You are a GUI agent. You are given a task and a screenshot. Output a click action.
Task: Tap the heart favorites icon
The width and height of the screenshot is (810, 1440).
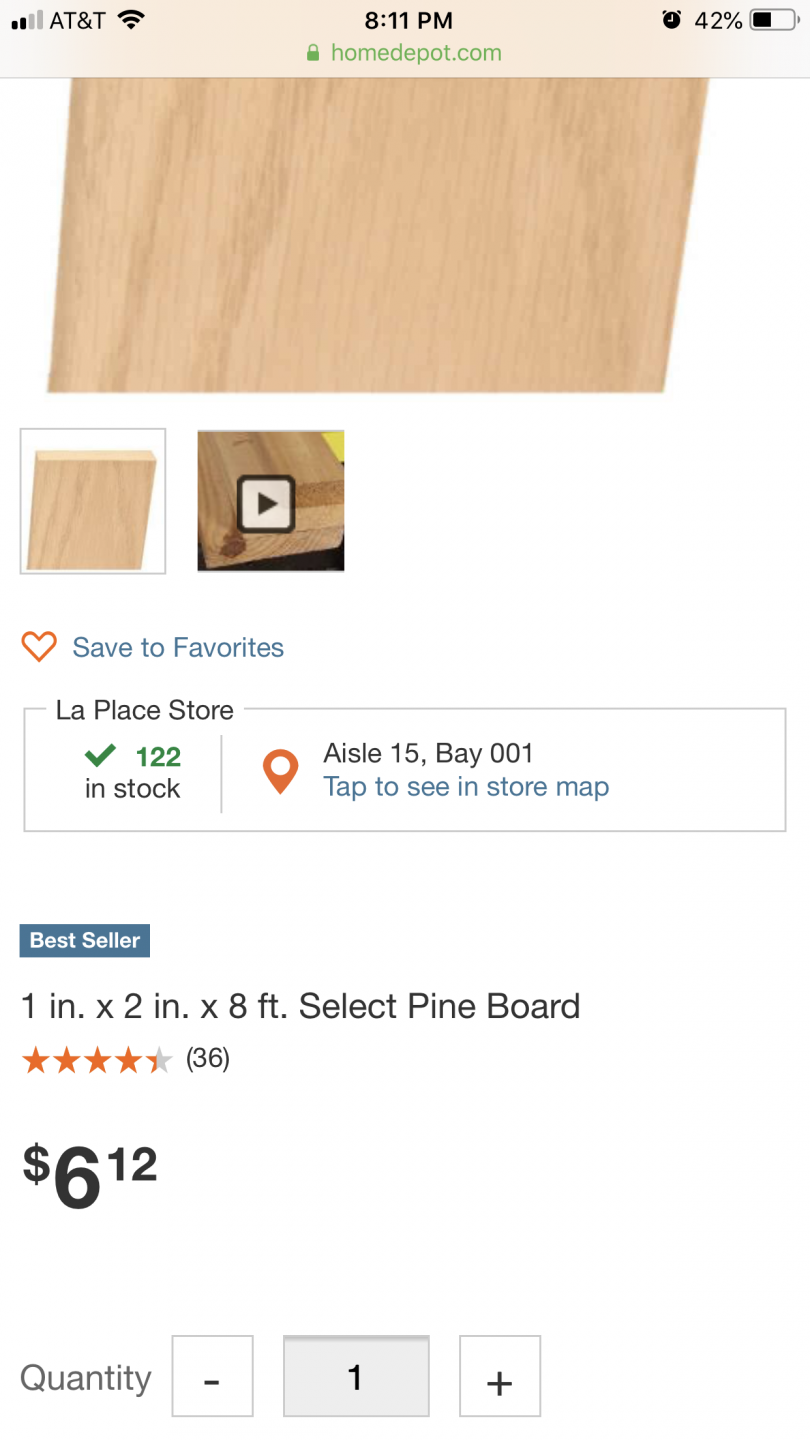click(39, 647)
